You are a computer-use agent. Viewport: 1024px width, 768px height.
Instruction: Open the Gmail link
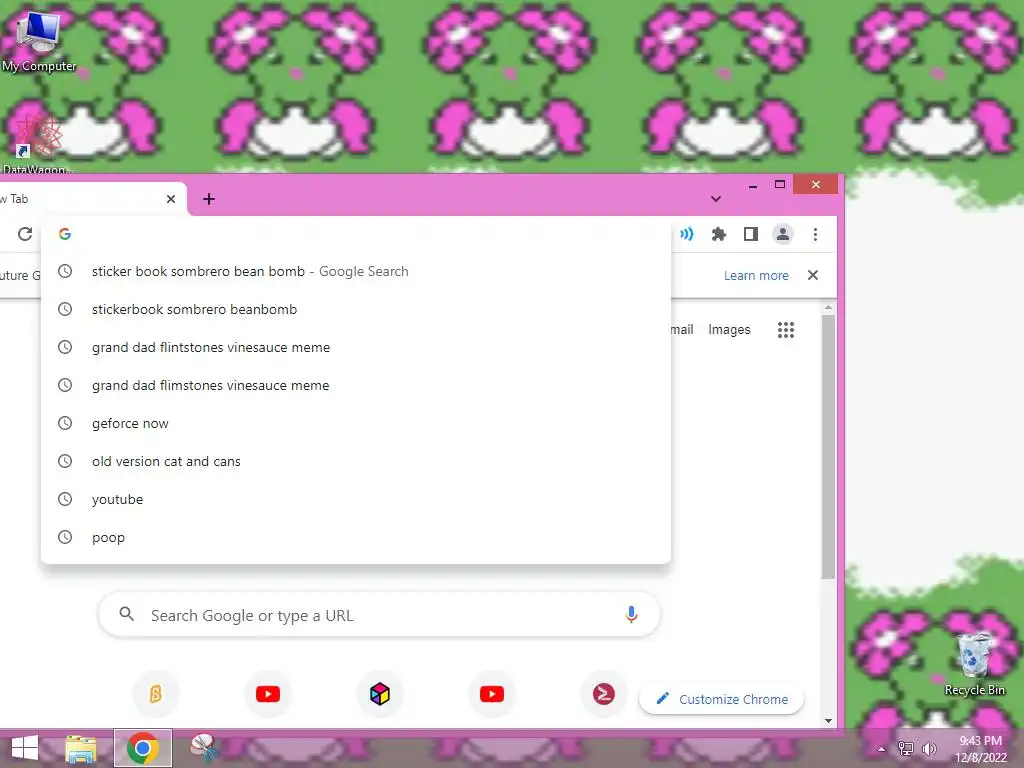[682, 330]
